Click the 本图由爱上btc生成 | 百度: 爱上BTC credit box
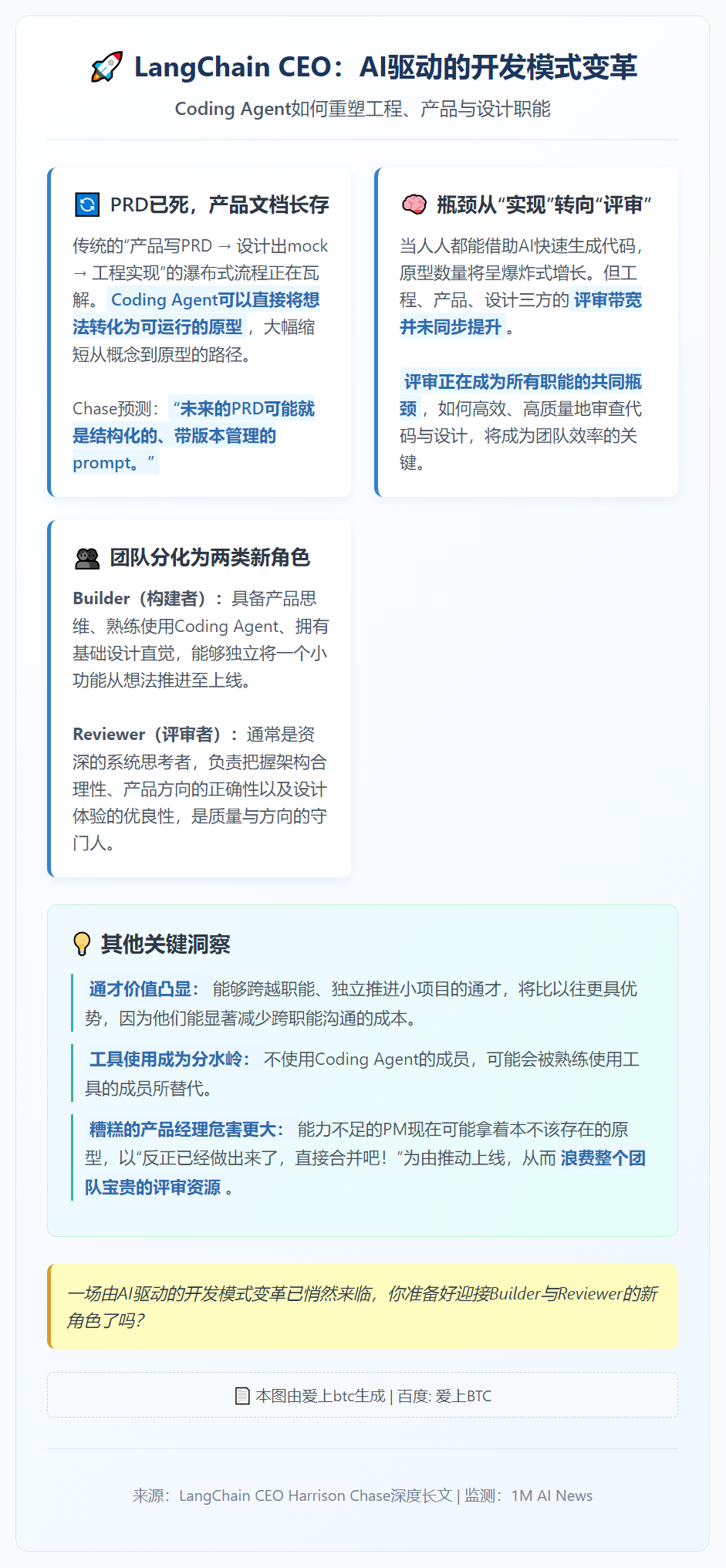This screenshot has width=726, height=1568. click(363, 1395)
